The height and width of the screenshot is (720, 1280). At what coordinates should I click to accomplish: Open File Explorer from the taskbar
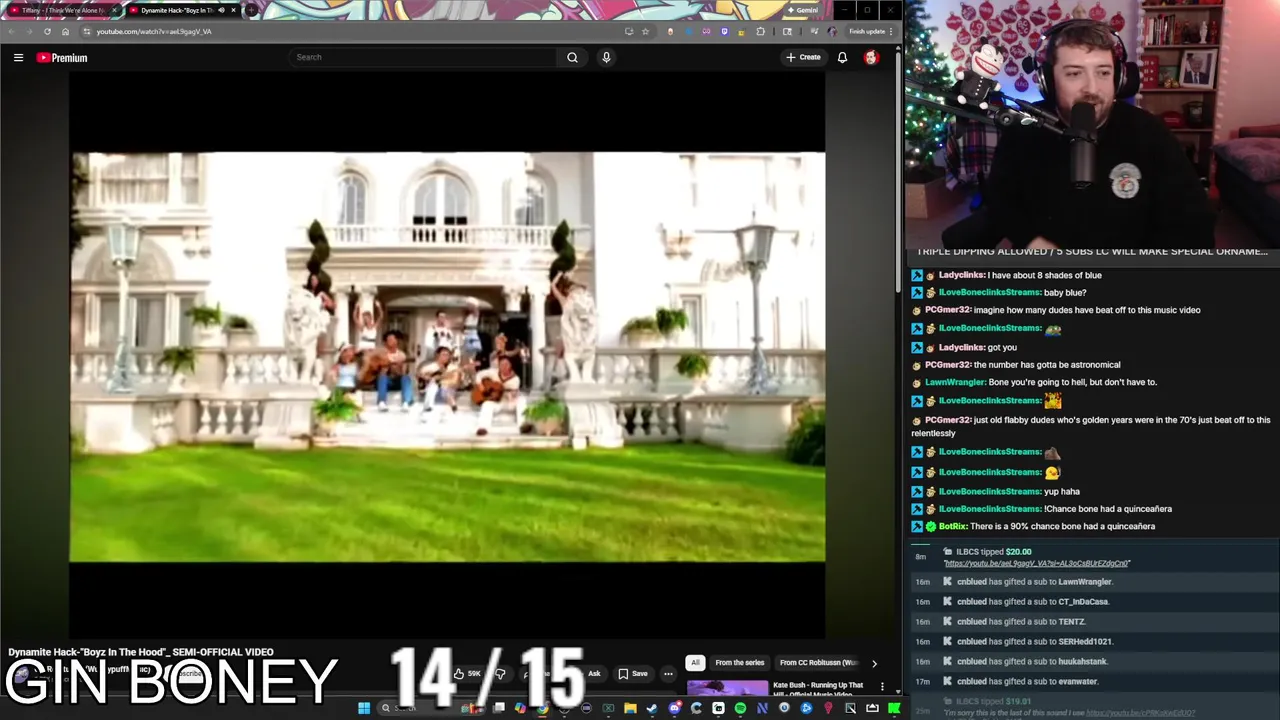(630, 708)
